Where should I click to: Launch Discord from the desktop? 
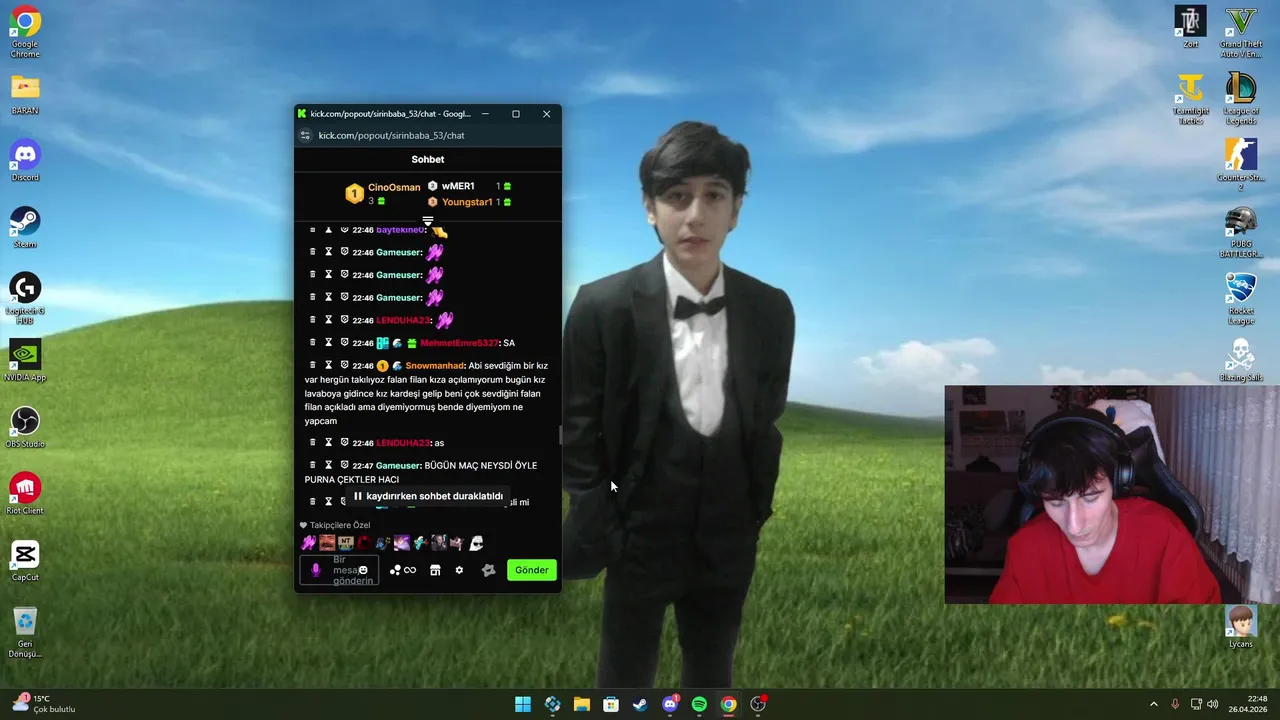pos(25,160)
